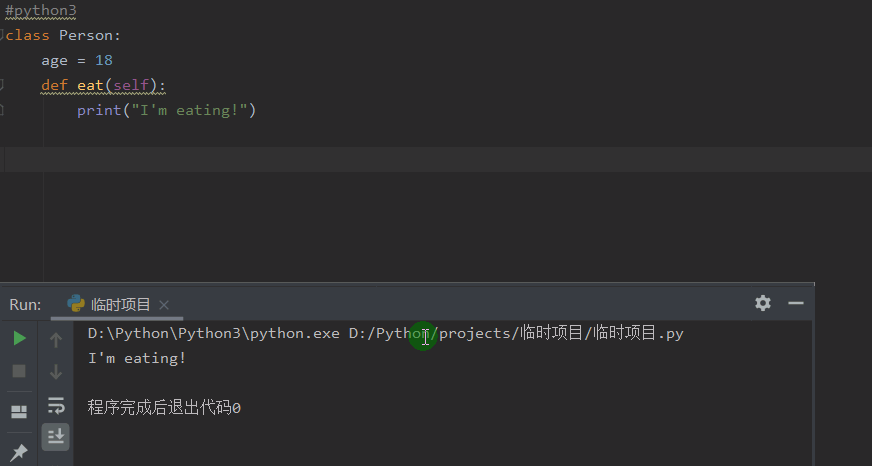Click the Up the stack trace arrow
The width and height of the screenshot is (872, 466).
[56, 340]
